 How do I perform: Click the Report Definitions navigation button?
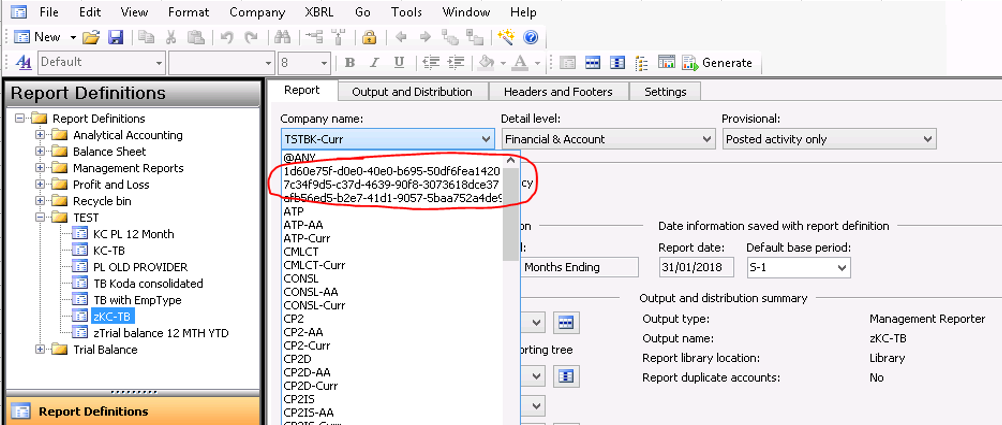133,411
